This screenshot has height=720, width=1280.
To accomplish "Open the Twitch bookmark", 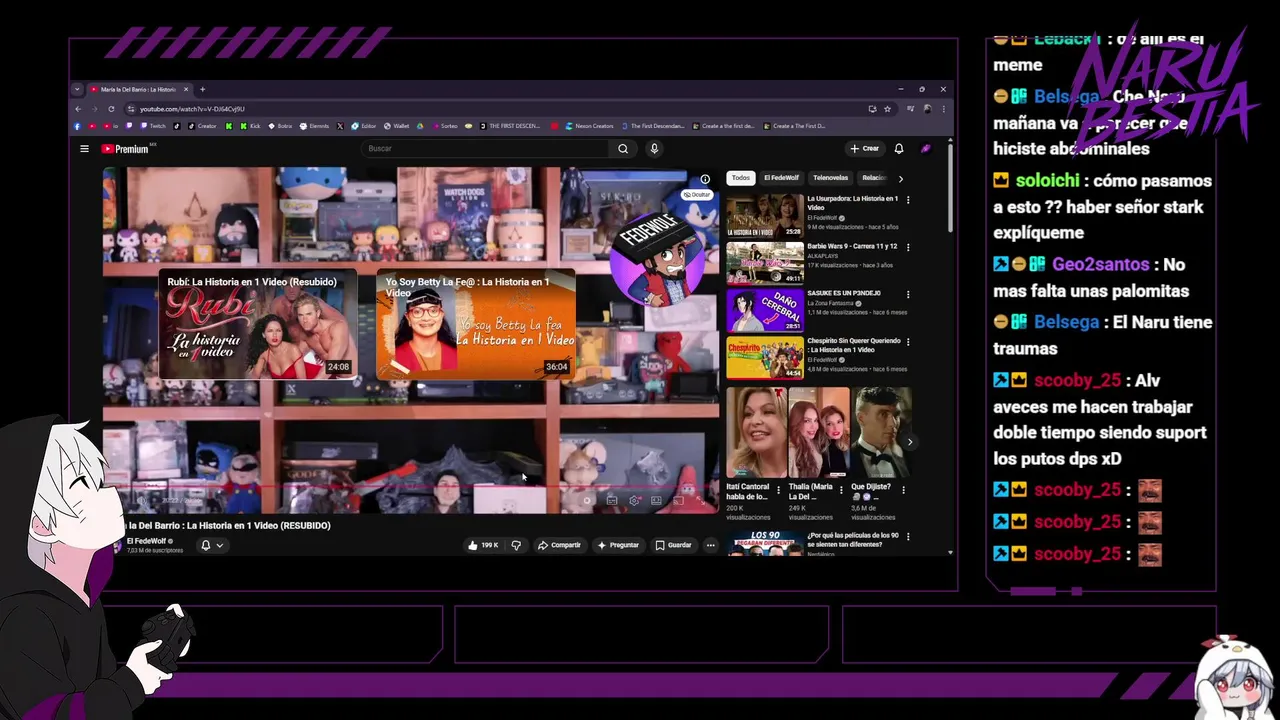I will 153,126.
